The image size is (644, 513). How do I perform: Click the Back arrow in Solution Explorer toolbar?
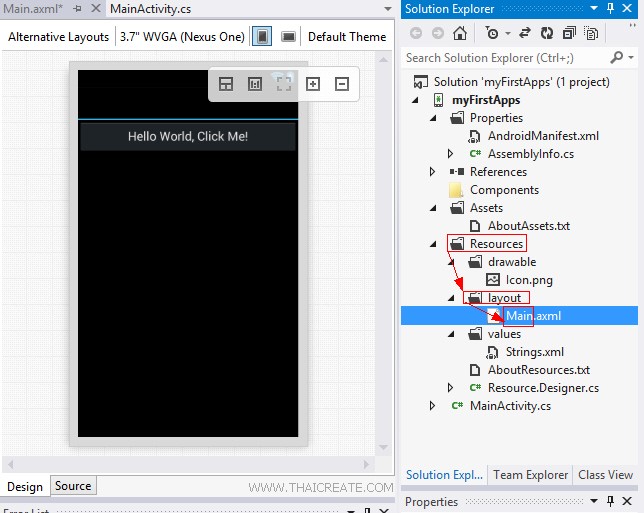pos(416,33)
